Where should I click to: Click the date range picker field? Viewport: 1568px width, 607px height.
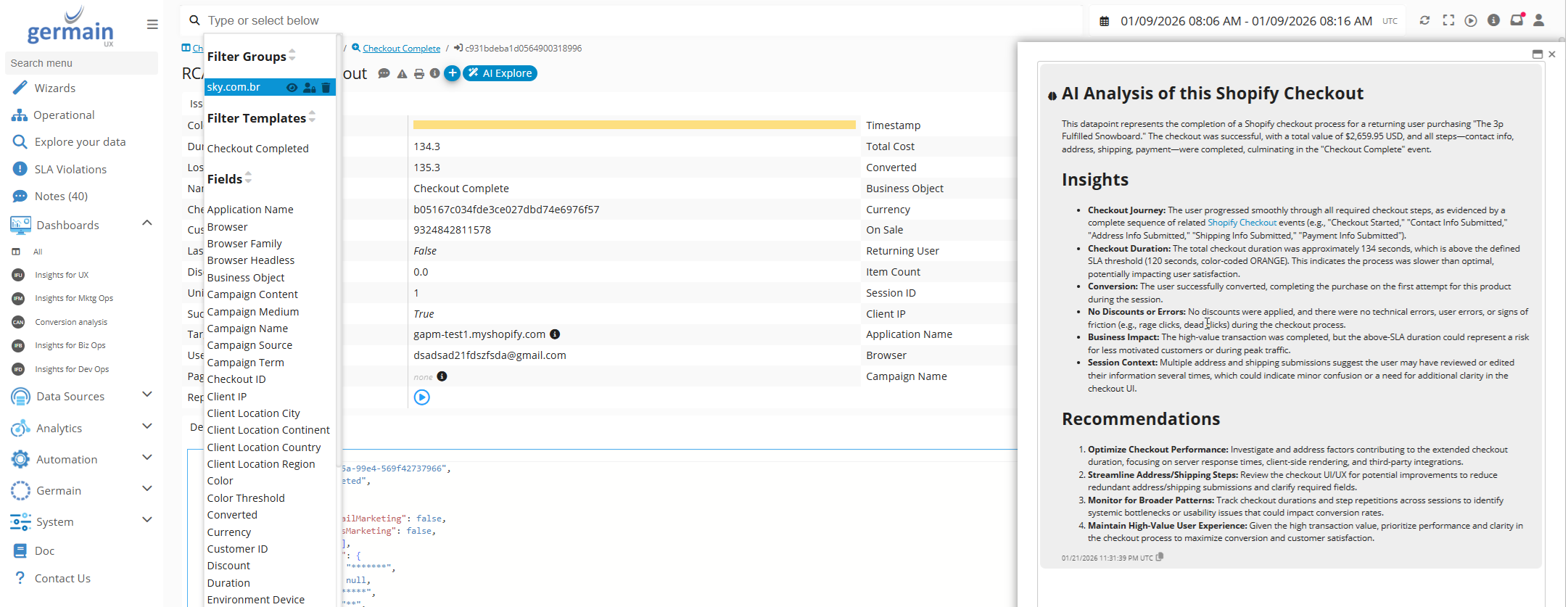coord(1246,21)
